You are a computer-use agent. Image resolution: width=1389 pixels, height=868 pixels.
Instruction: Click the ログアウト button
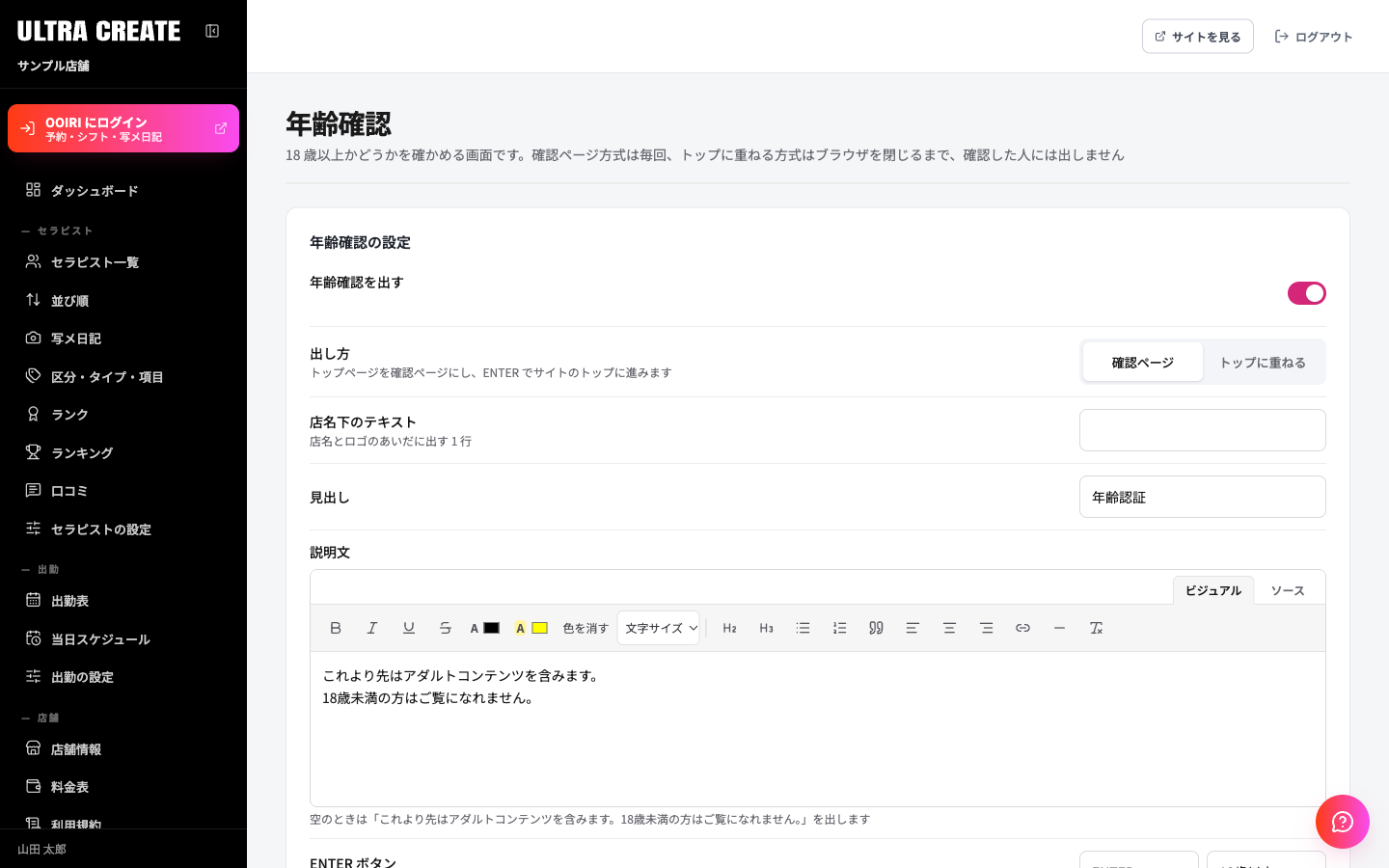coord(1314,37)
